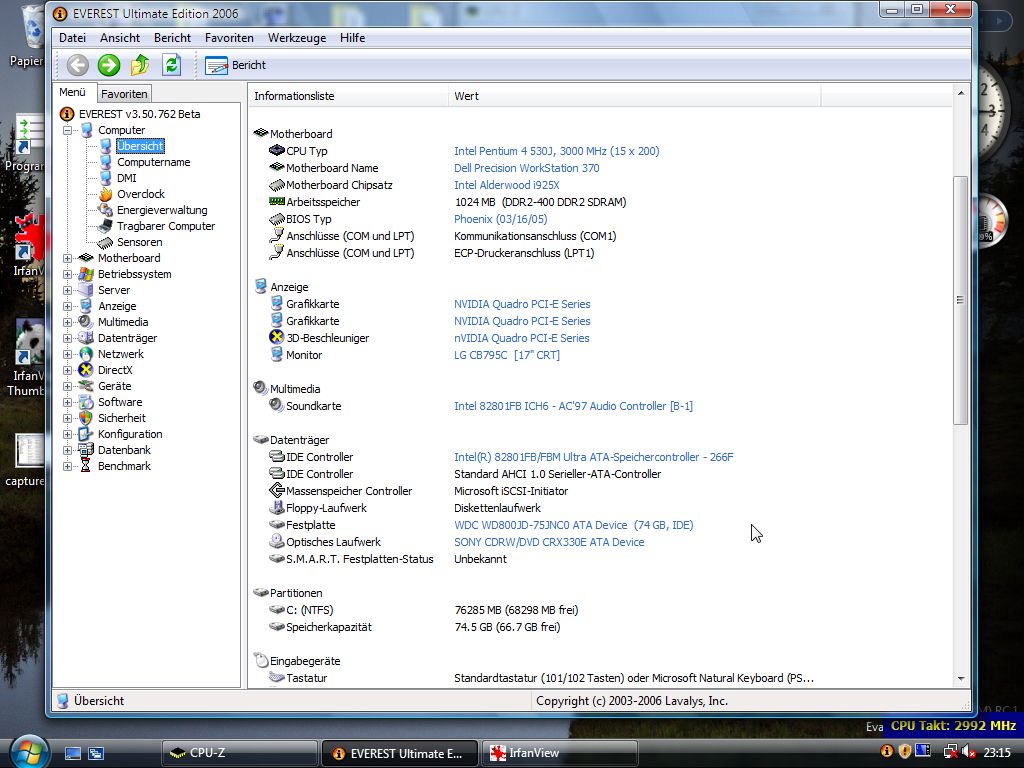The width and height of the screenshot is (1024, 768).
Task: Open the Ansicht menu
Action: coord(120,38)
